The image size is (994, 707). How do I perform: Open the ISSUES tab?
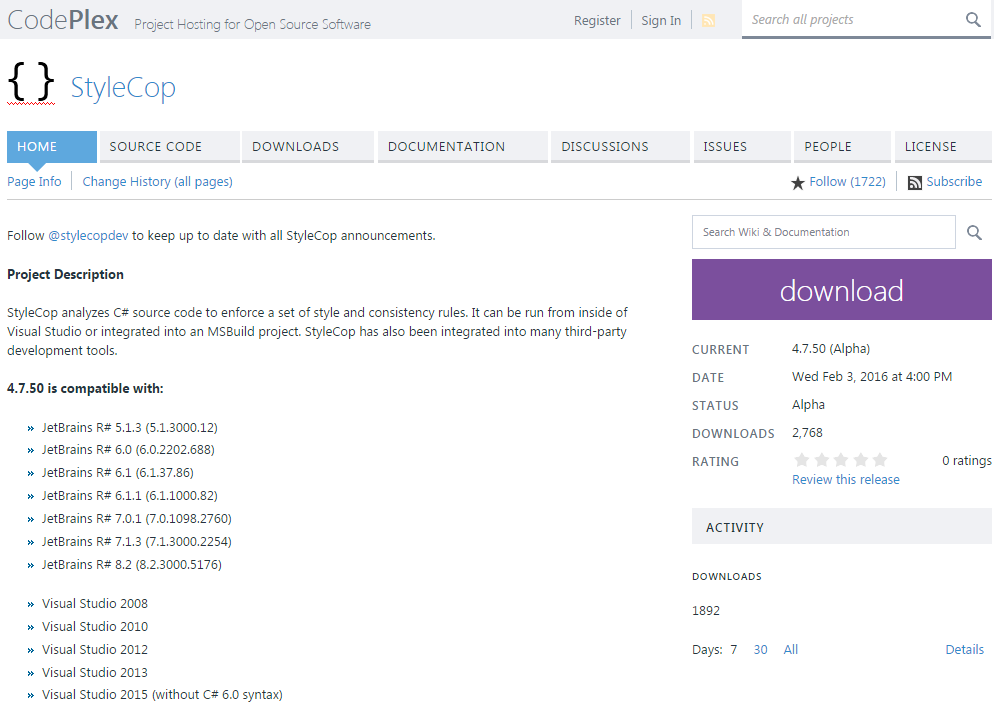[742, 146]
